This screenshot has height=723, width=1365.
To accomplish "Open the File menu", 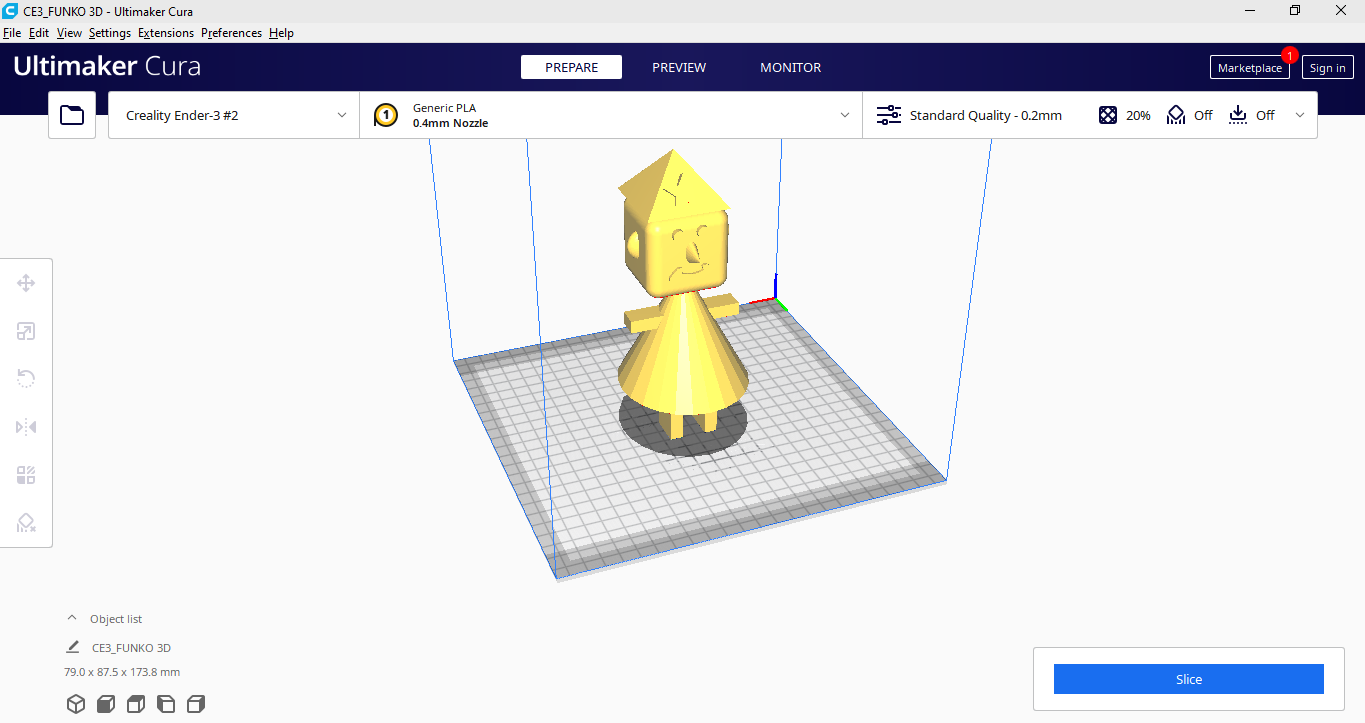I will pos(12,33).
